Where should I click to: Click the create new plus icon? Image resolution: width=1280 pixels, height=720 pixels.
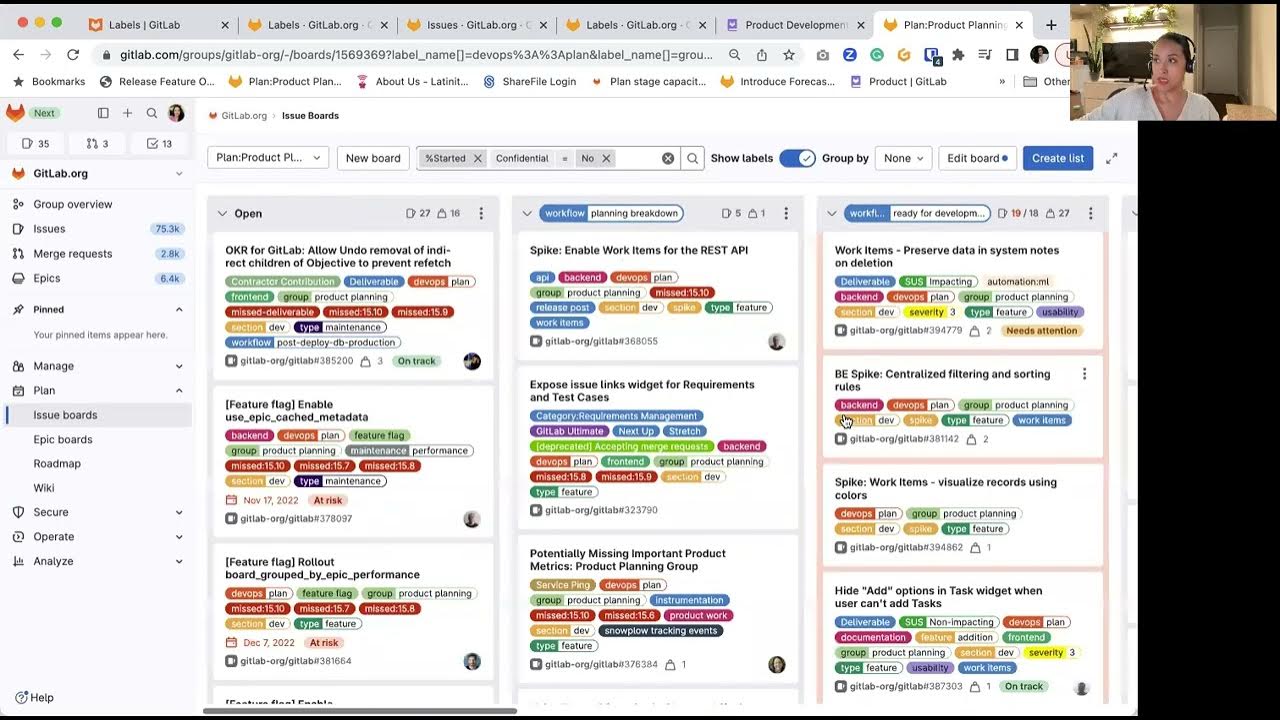click(x=127, y=114)
